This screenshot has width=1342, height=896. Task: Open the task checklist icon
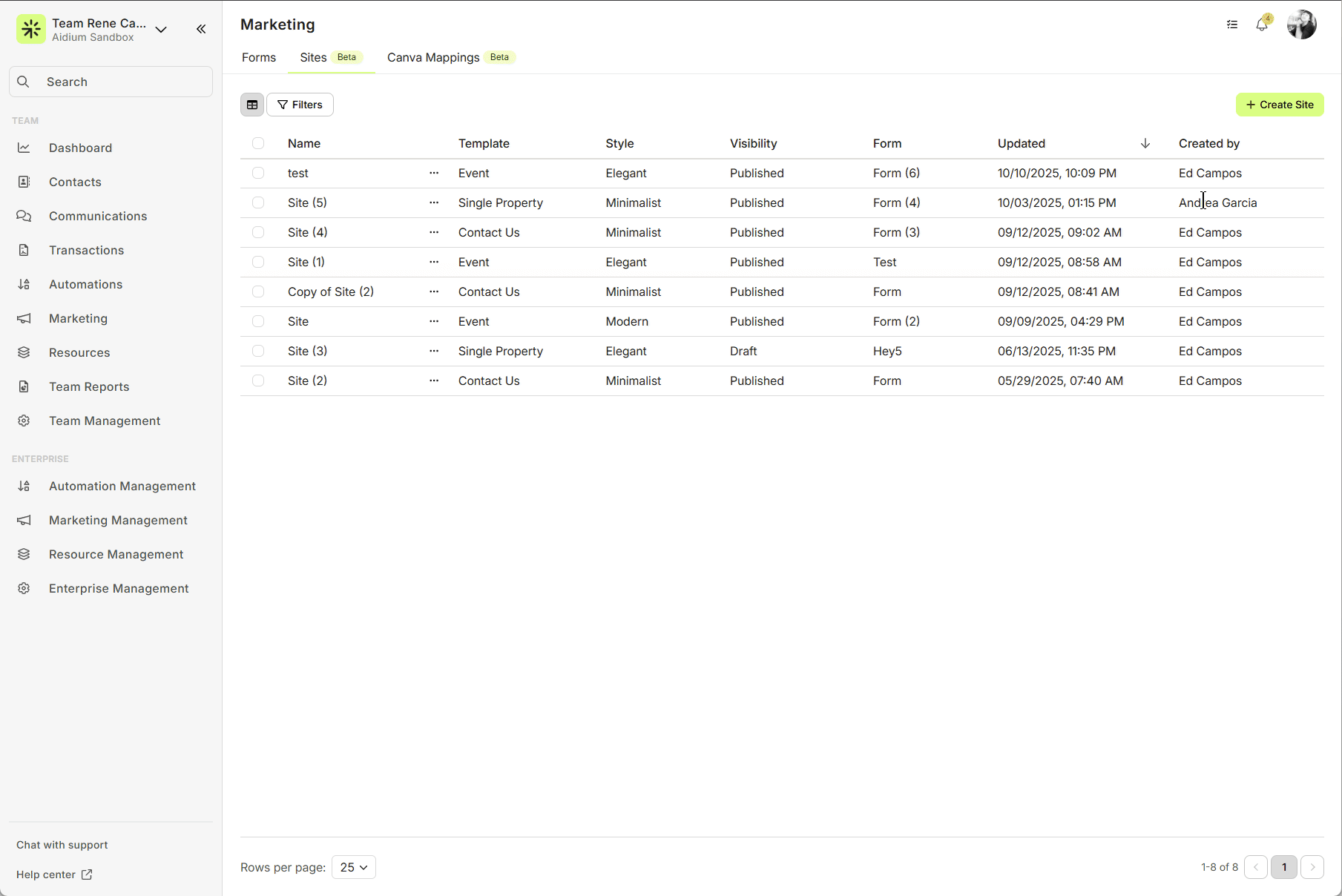pos(1232,24)
